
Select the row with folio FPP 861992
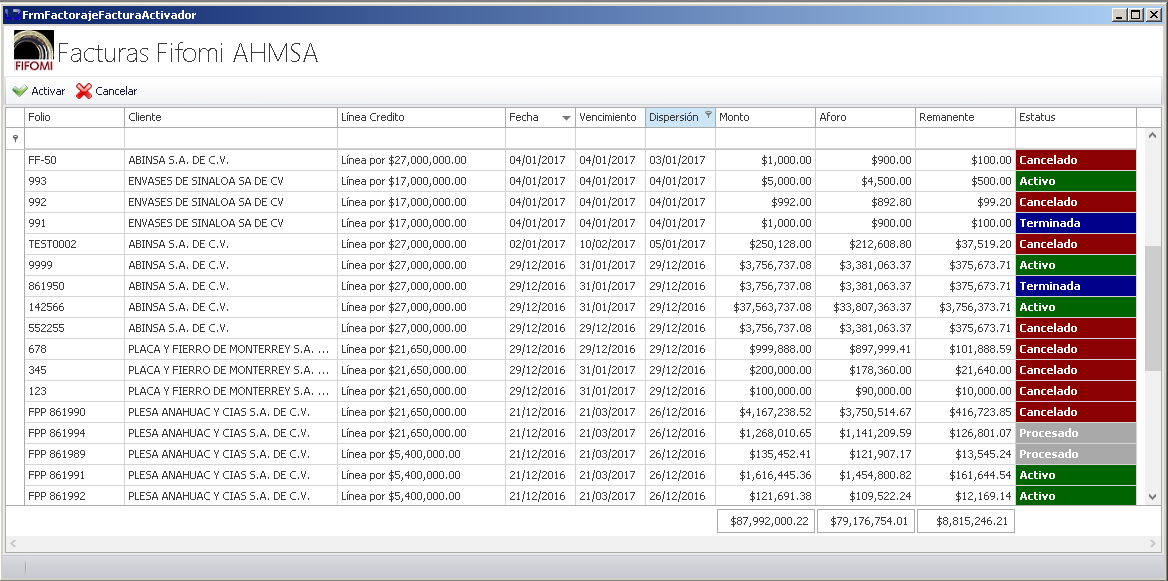point(571,496)
